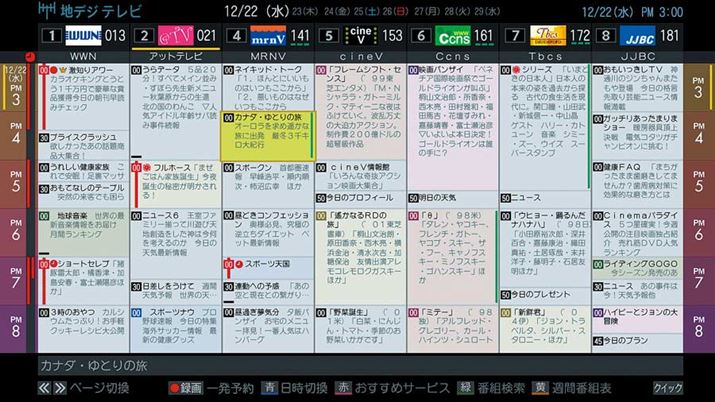This screenshot has height=402, width=715.
Task: Select the WWN channel logo
Action: [83, 36]
